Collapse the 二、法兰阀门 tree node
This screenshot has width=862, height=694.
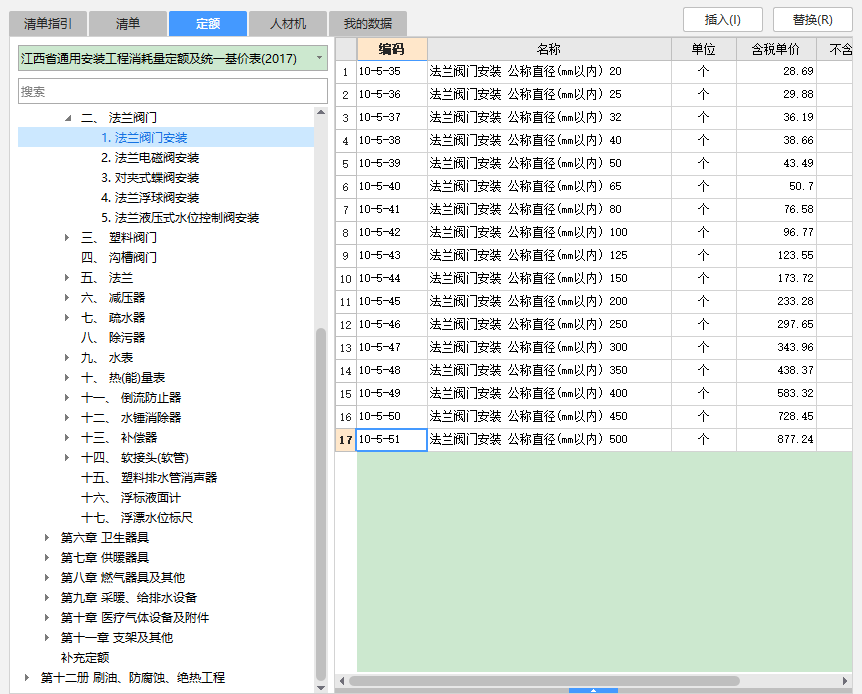tap(68, 118)
